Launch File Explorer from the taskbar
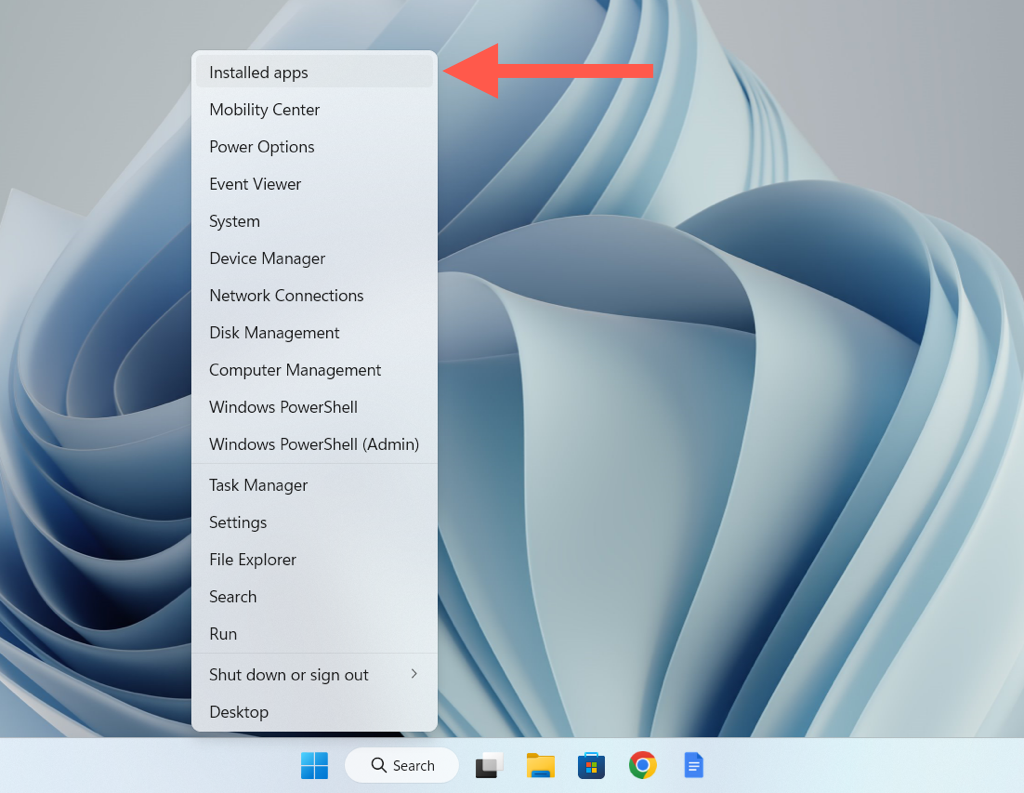The image size is (1024, 793). (541, 765)
